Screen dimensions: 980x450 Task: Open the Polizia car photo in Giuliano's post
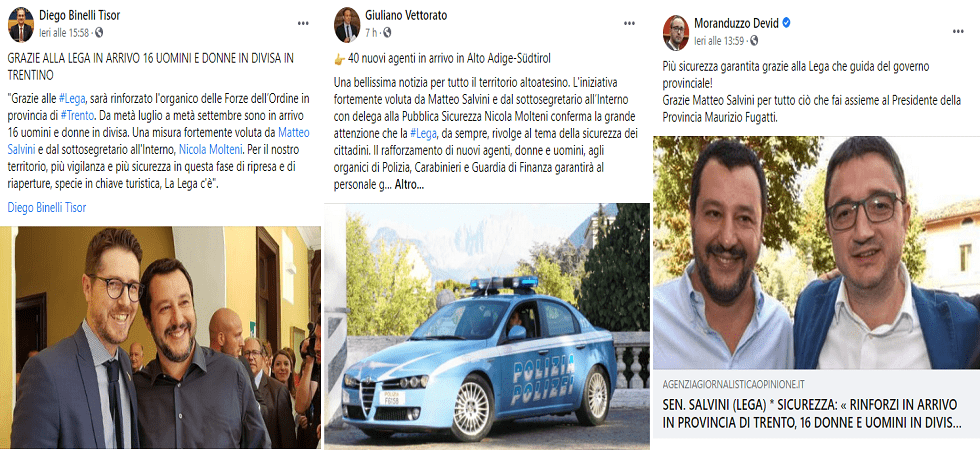click(x=487, y=325)
